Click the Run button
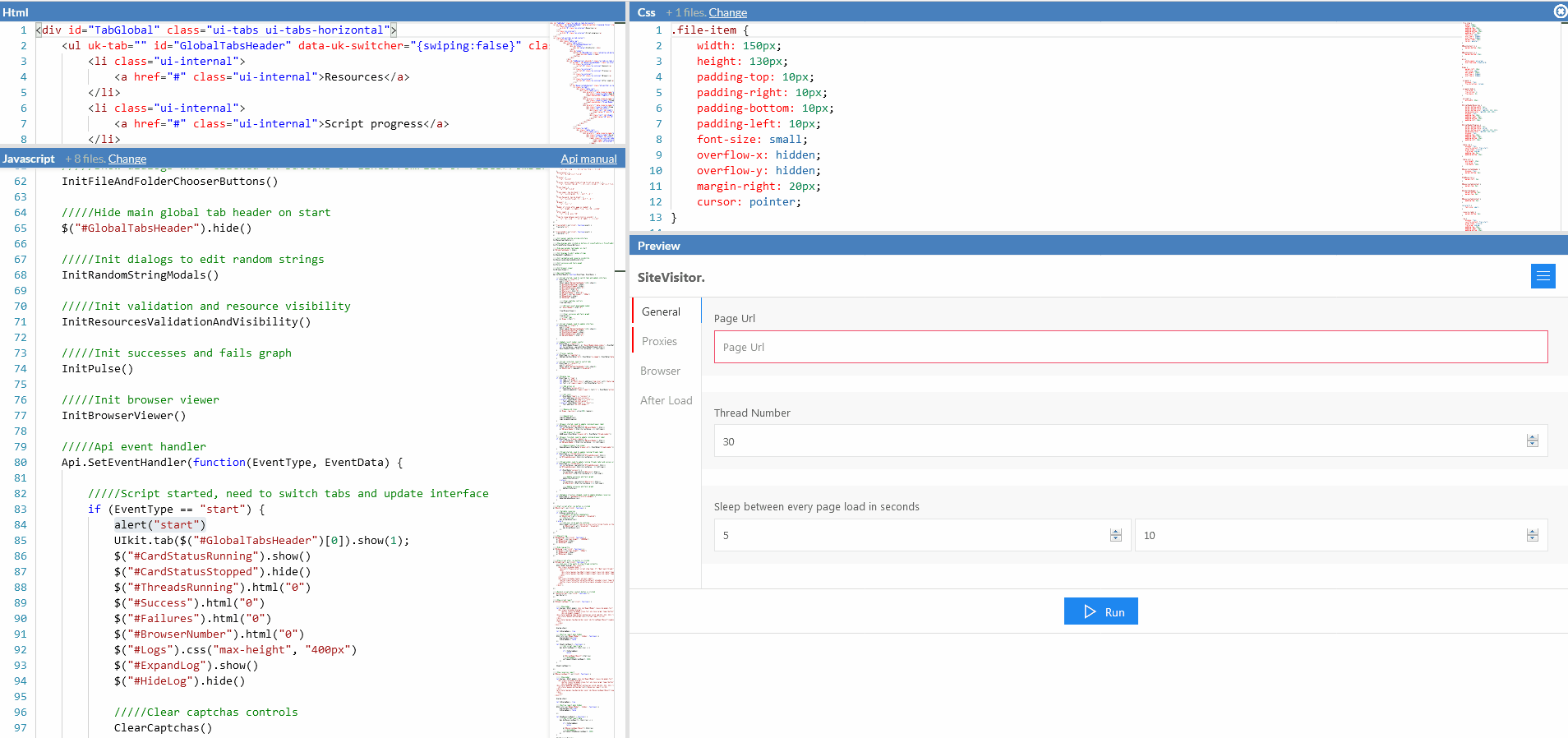The height and width of the screenshot is (738, 1568). pos(1100,611)
